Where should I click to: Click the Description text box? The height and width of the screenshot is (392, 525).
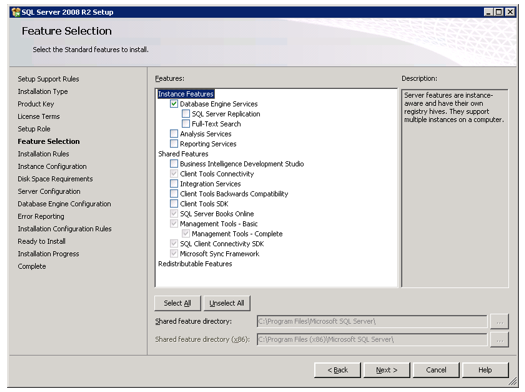pos(455,188)
